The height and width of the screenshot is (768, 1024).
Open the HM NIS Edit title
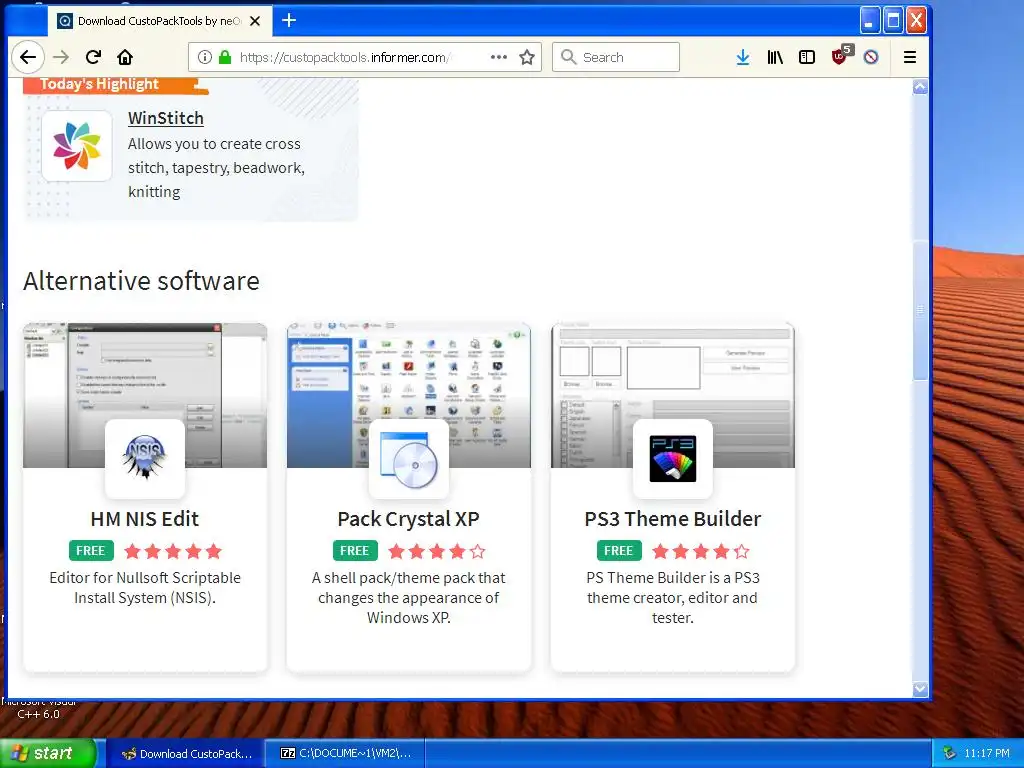[144, 519]
